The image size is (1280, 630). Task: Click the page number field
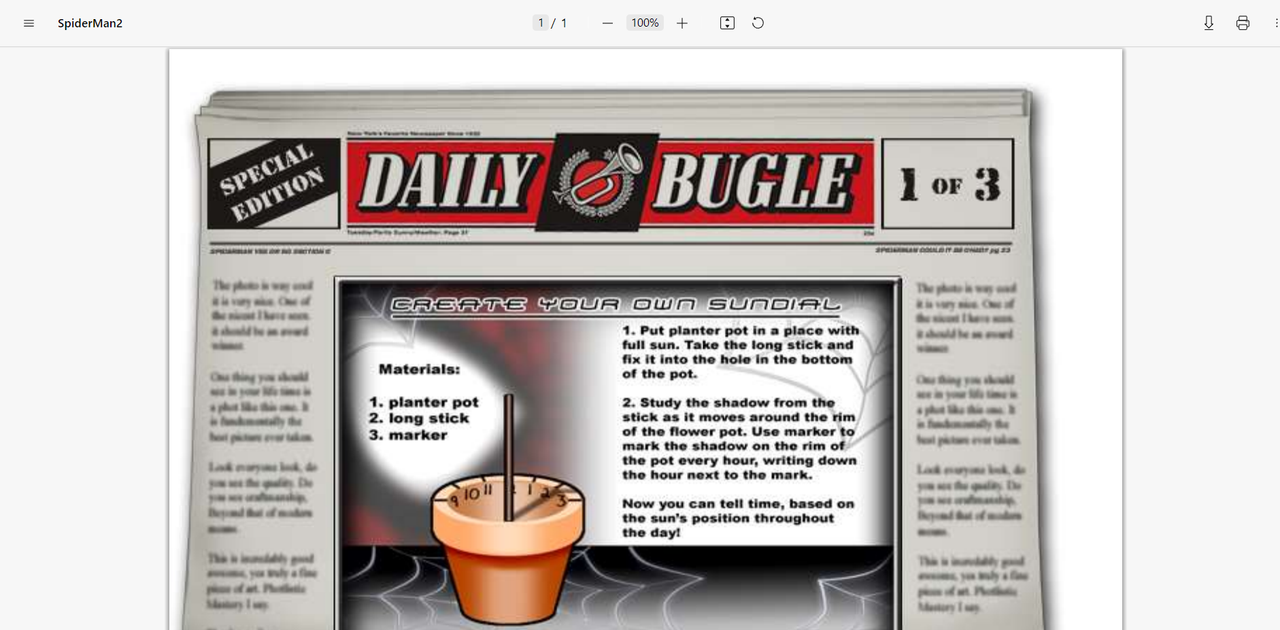click(x=541, y=23)
